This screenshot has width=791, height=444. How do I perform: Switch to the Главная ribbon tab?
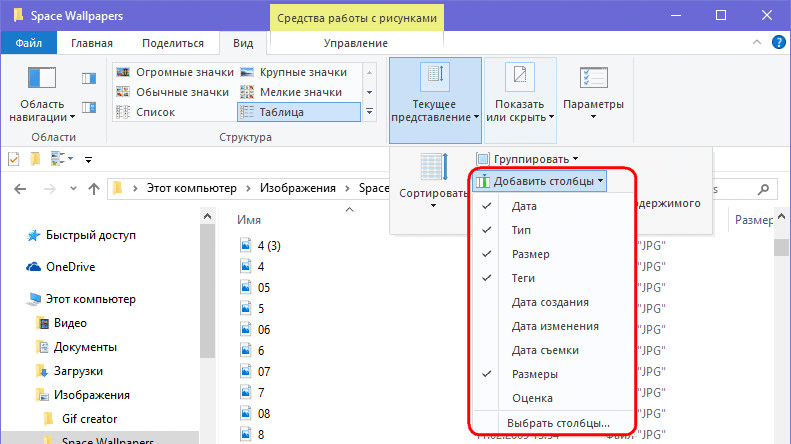[92, 43]
